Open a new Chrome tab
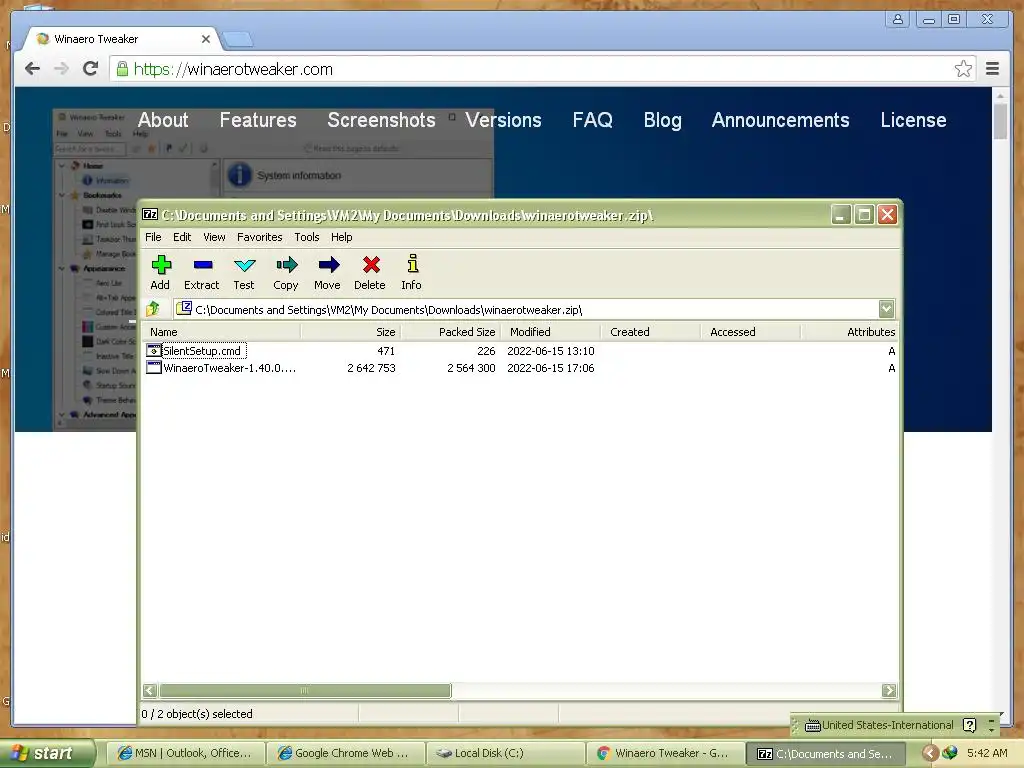This screenshot has width=1024, height=768. (x=237, y=40)
